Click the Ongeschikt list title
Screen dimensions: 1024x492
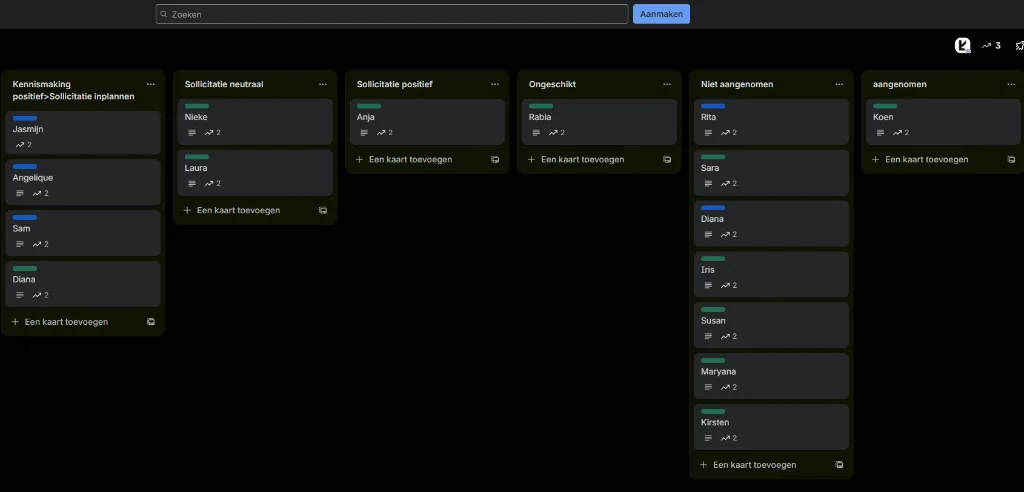552,84
